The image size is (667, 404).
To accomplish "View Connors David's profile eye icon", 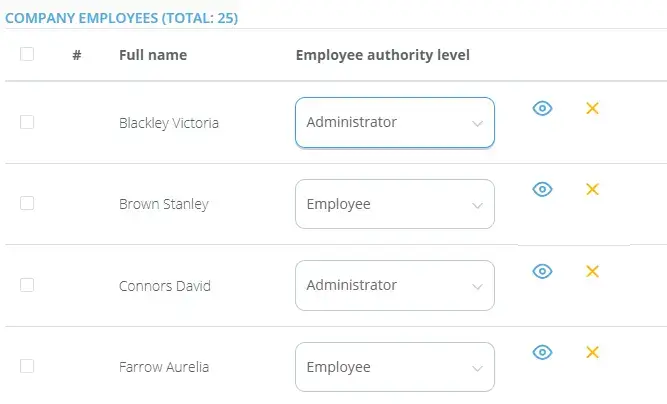I will 542,271.
